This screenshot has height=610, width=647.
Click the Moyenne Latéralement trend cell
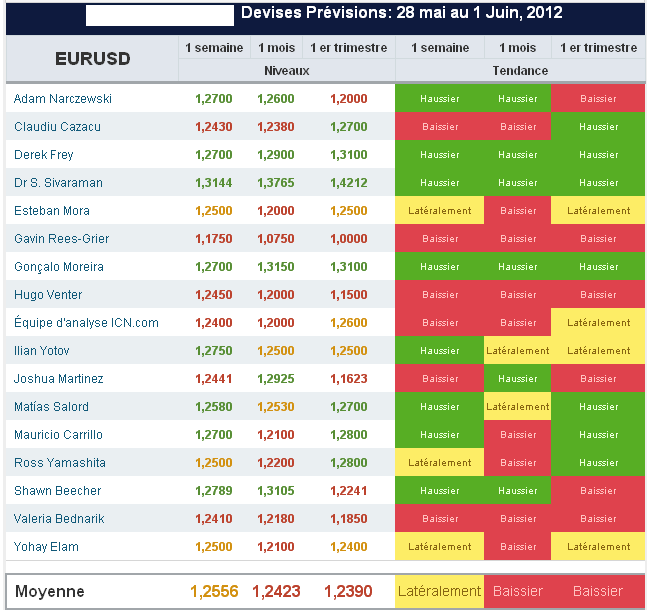[x=439, y=591]
